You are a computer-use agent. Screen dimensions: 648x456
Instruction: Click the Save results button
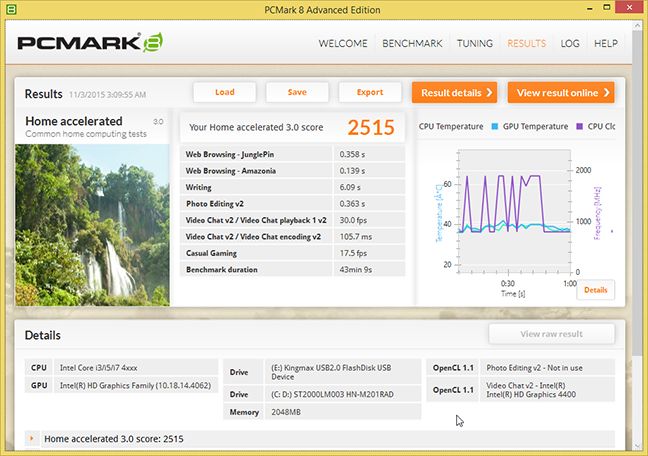(x=297, y=92)
